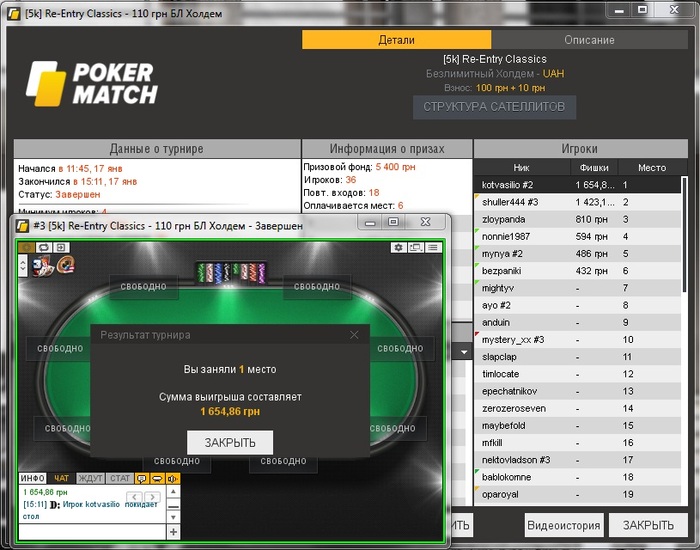Expand the dropdown arrow behind result dialog
Image resolution: width=700 pixels, height=550 pixels.
464,352
